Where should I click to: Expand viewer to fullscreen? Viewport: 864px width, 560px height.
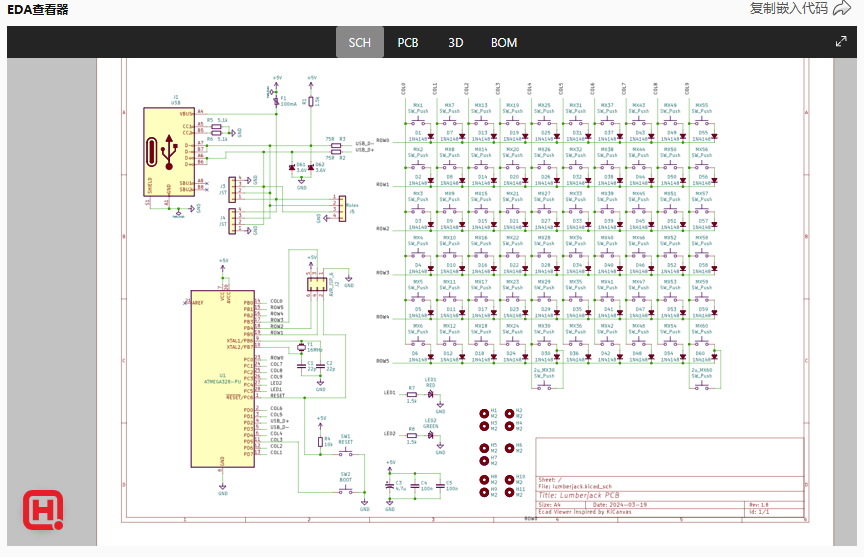click(841, 42)
